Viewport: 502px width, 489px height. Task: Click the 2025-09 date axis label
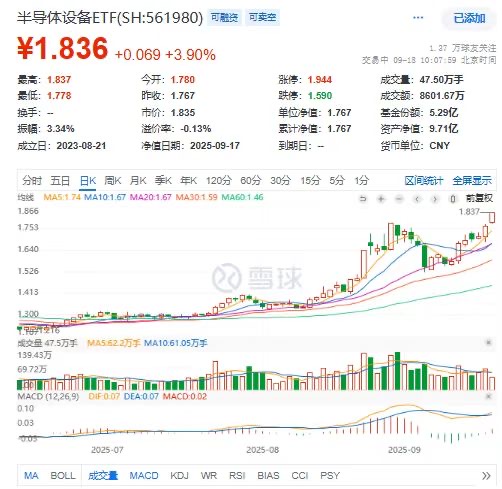[x=404, y=450]
